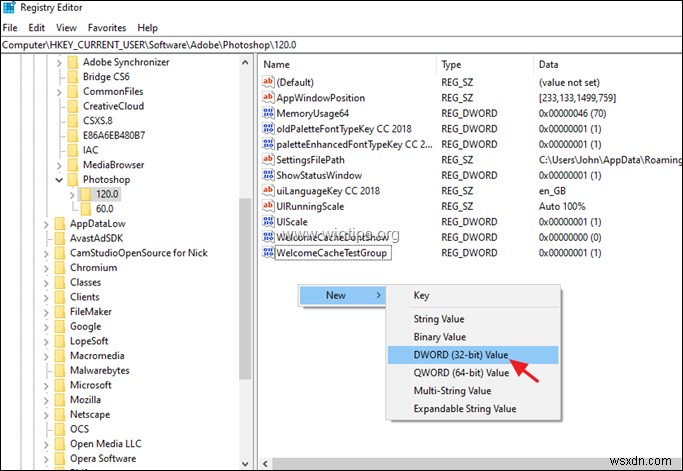Click the uiLanguageKey CC 2018 string icon
Viewport: 683px width, 471px height.
click(268, 190)
